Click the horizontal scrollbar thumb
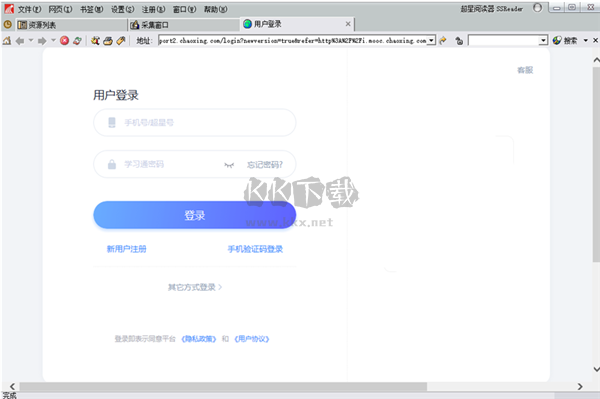Viewport: 600px width, 399px height. click(x=223, y=386)
